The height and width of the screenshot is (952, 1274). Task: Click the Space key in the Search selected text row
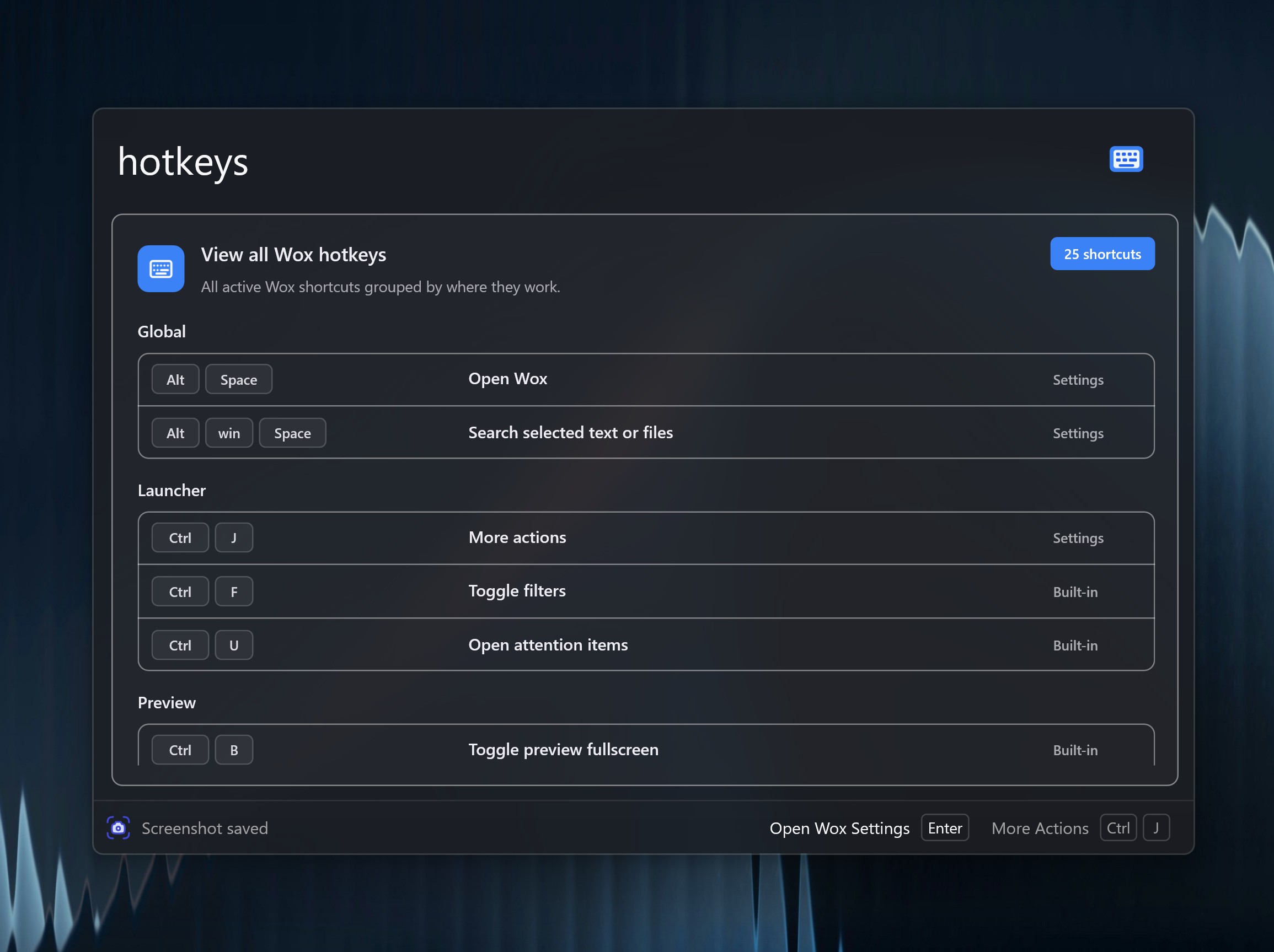[x=293, y=433]
